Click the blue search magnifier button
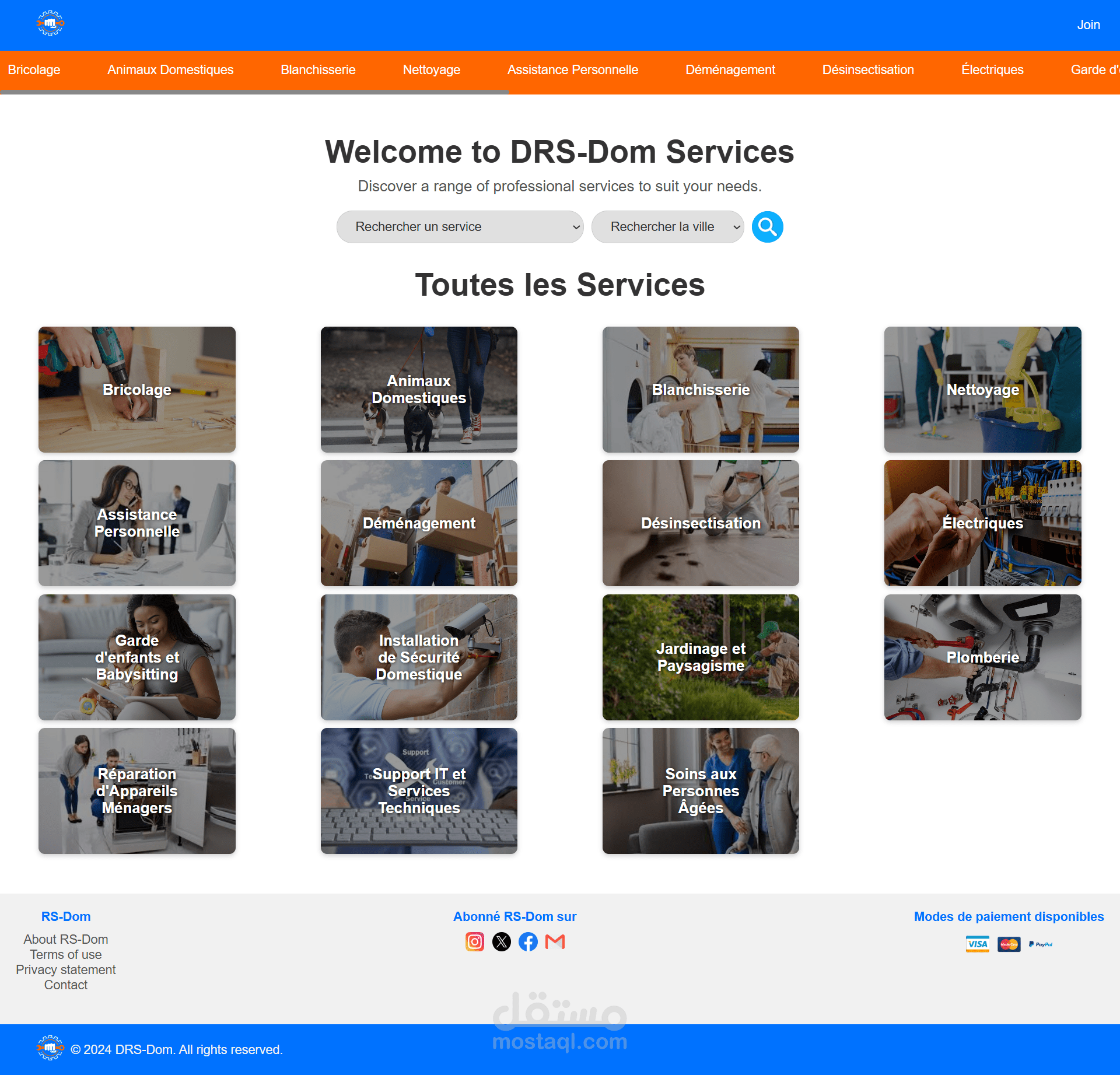Viewport: 1120px width, 1075px height. click(x=767, y=227)
